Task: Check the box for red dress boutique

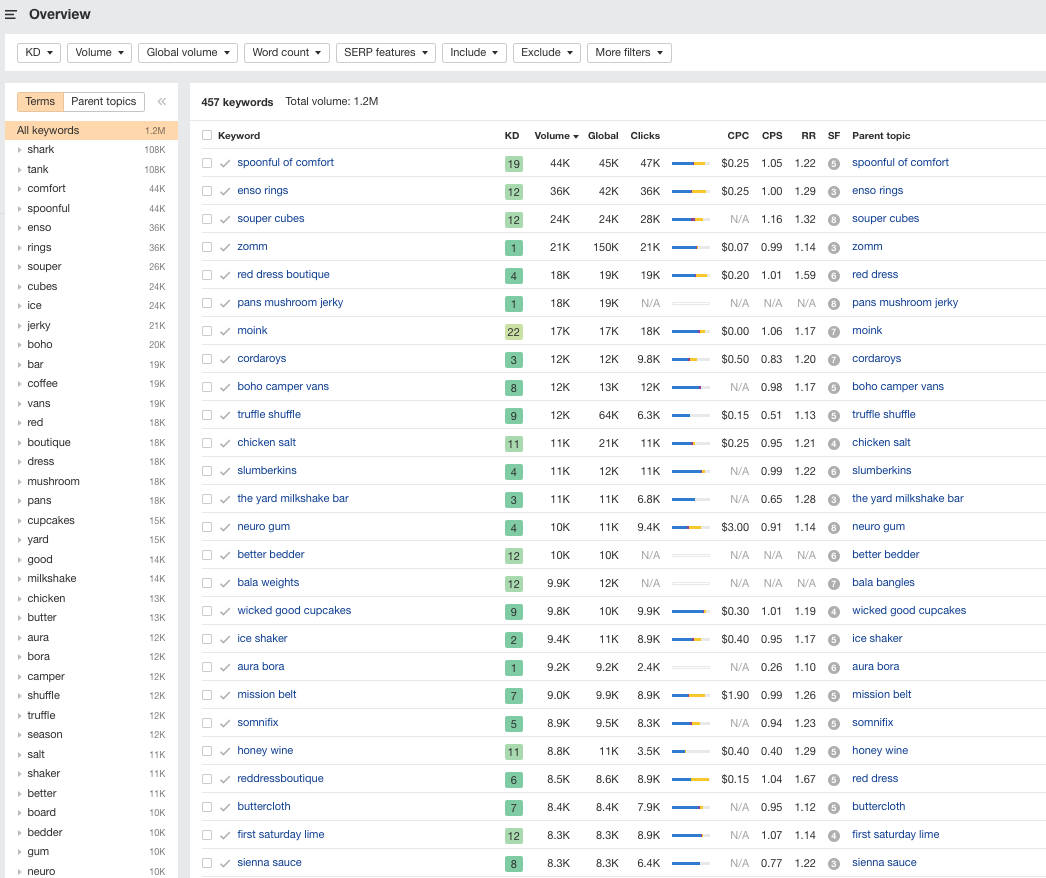Action: click(207, 275)
